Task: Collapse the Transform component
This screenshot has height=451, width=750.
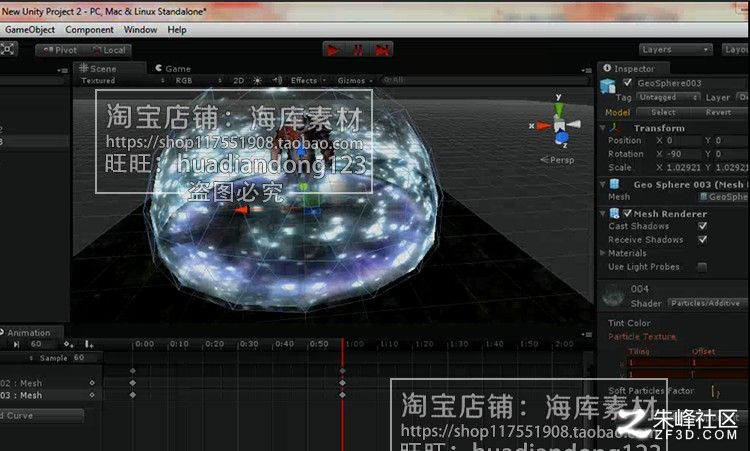Action: [603, 128]
